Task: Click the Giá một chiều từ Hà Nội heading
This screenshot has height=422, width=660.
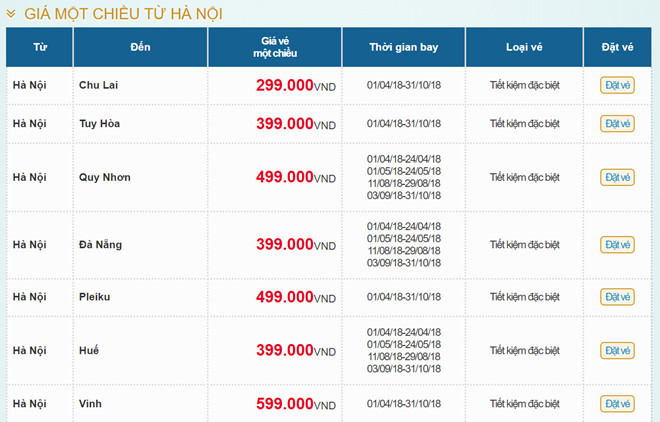Action: pos(126,14)
